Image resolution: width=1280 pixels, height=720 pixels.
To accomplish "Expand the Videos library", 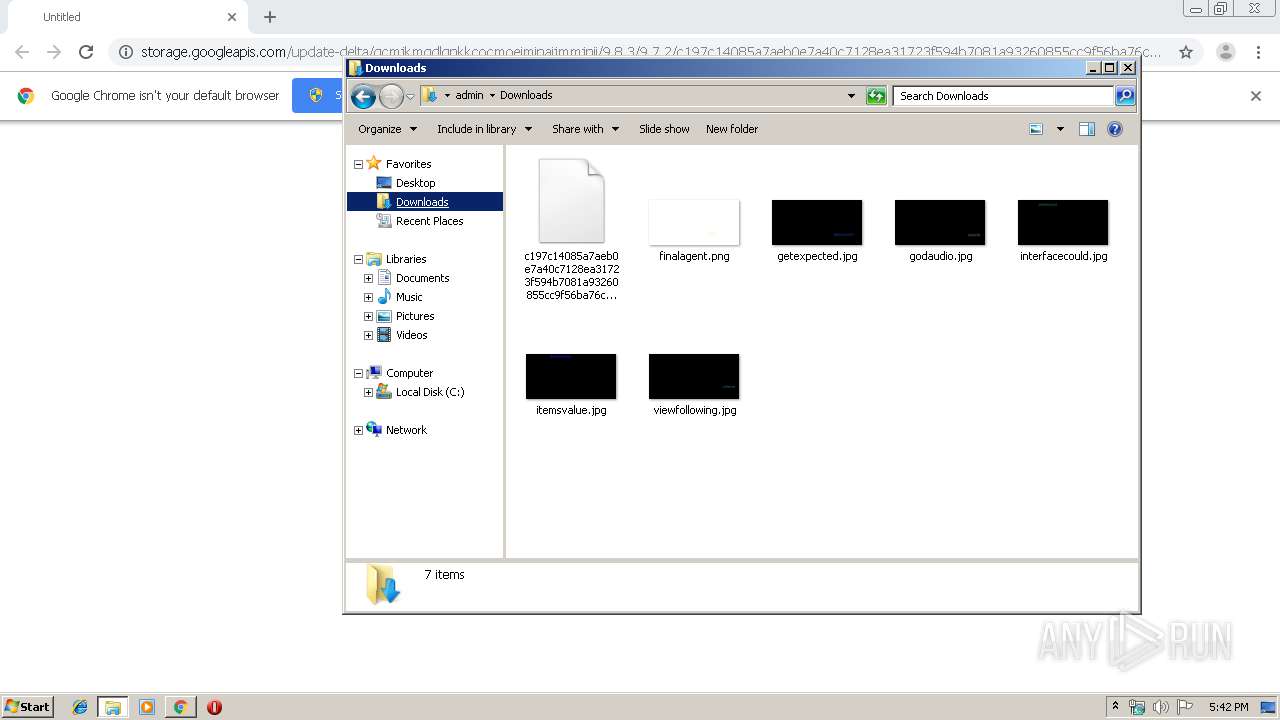I will point(368,335).
